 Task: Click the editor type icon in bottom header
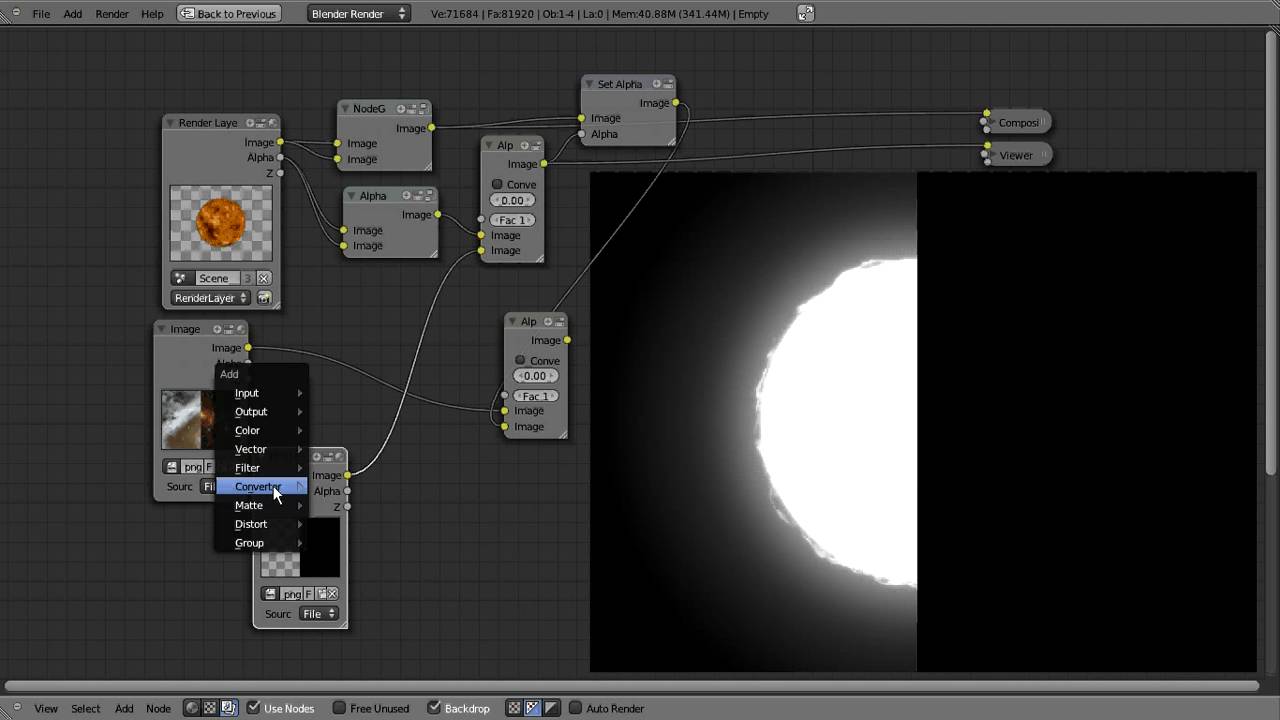[16, 708]
